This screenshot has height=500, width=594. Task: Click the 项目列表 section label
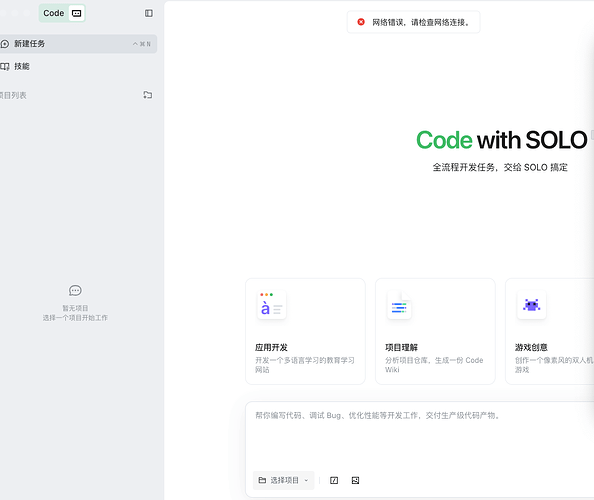coord(13,95)
